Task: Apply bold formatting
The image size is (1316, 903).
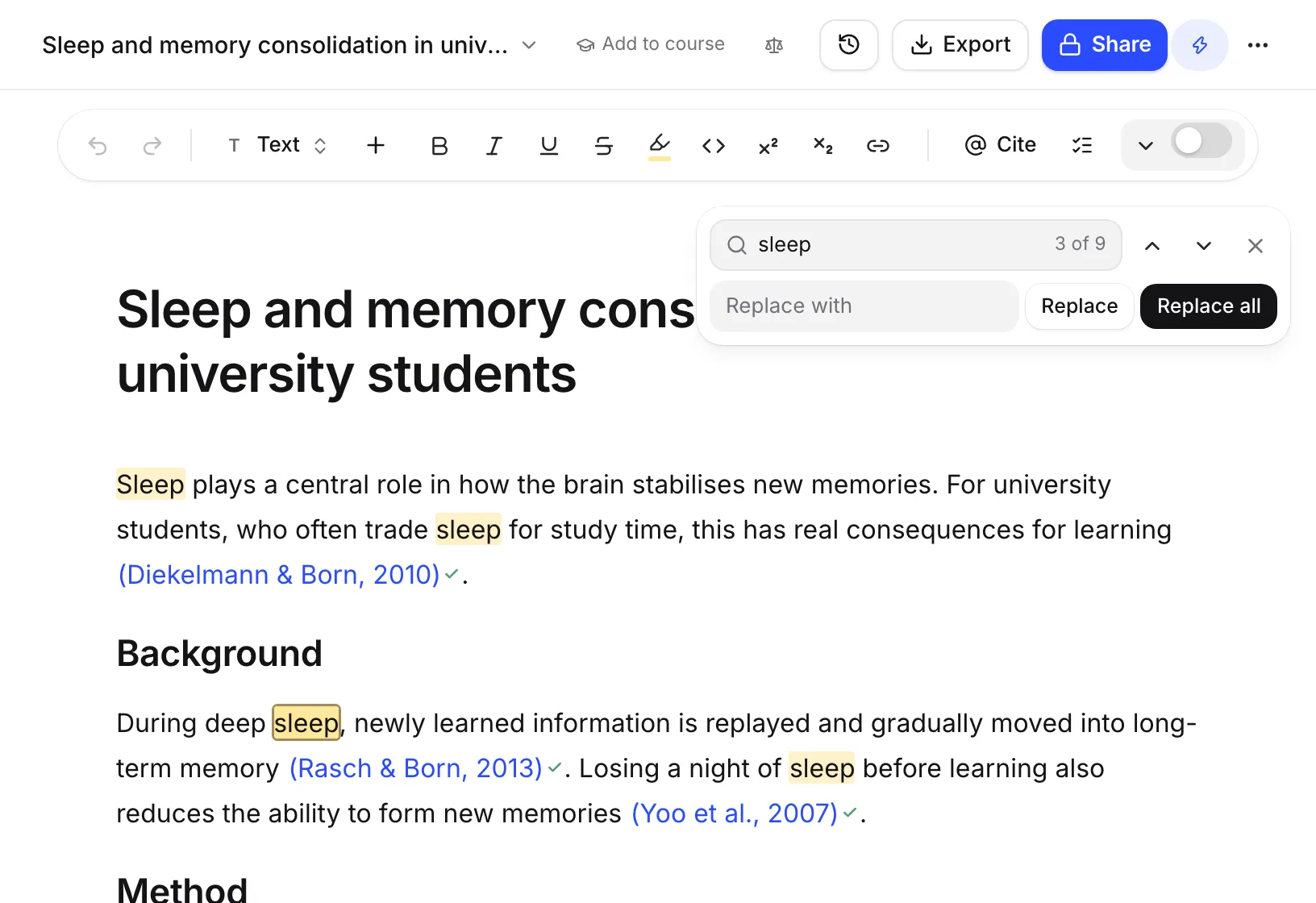Action: (439, 146)
